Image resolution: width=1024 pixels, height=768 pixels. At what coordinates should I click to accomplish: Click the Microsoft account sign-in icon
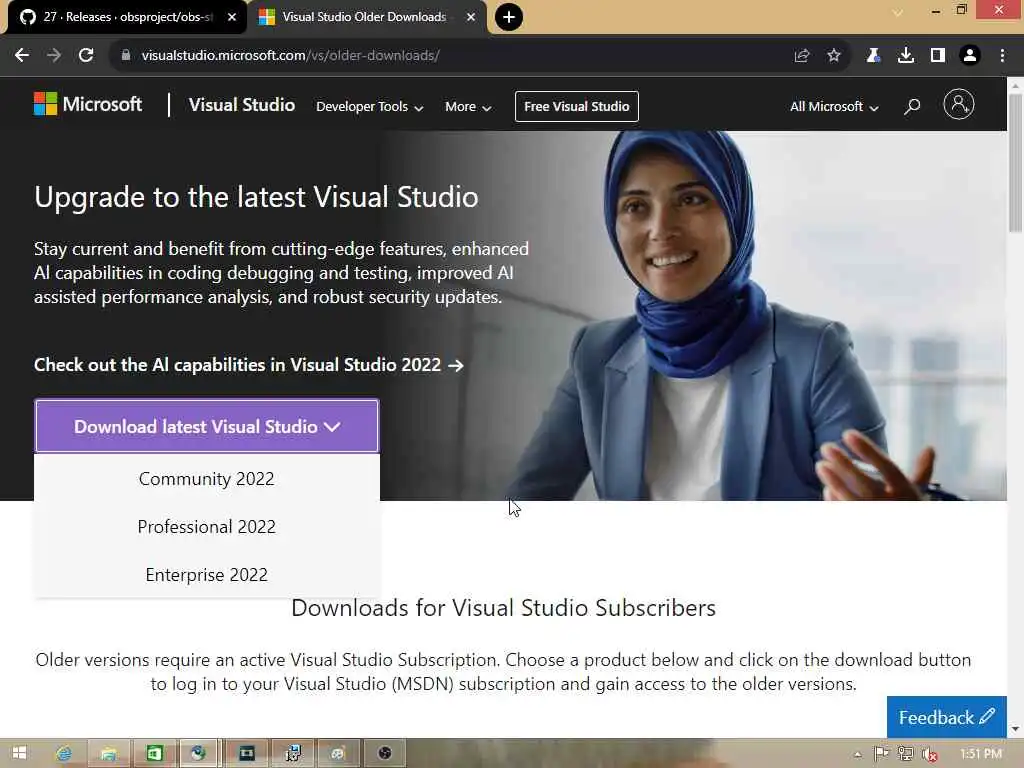[x=959, y=104]
